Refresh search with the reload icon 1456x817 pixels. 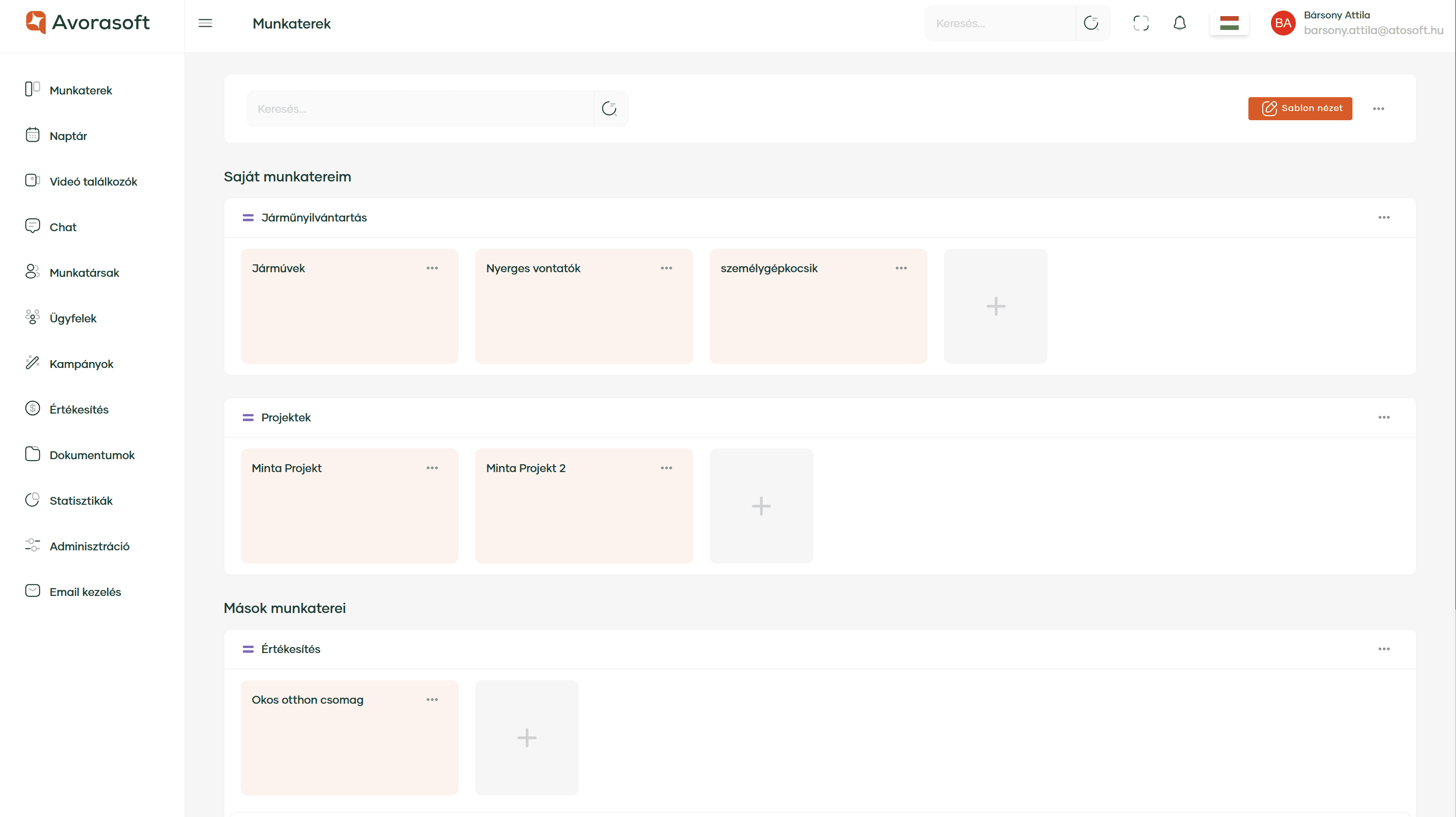(x=609, y=108)
